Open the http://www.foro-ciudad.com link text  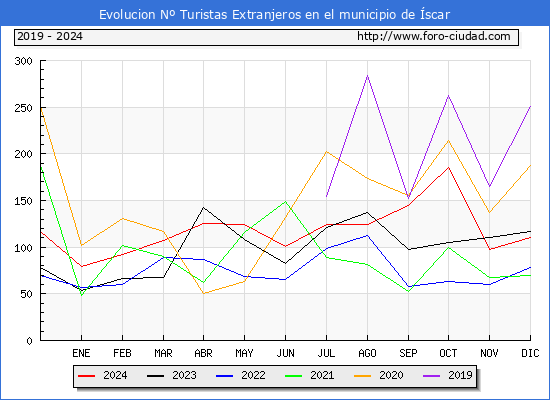434,36
